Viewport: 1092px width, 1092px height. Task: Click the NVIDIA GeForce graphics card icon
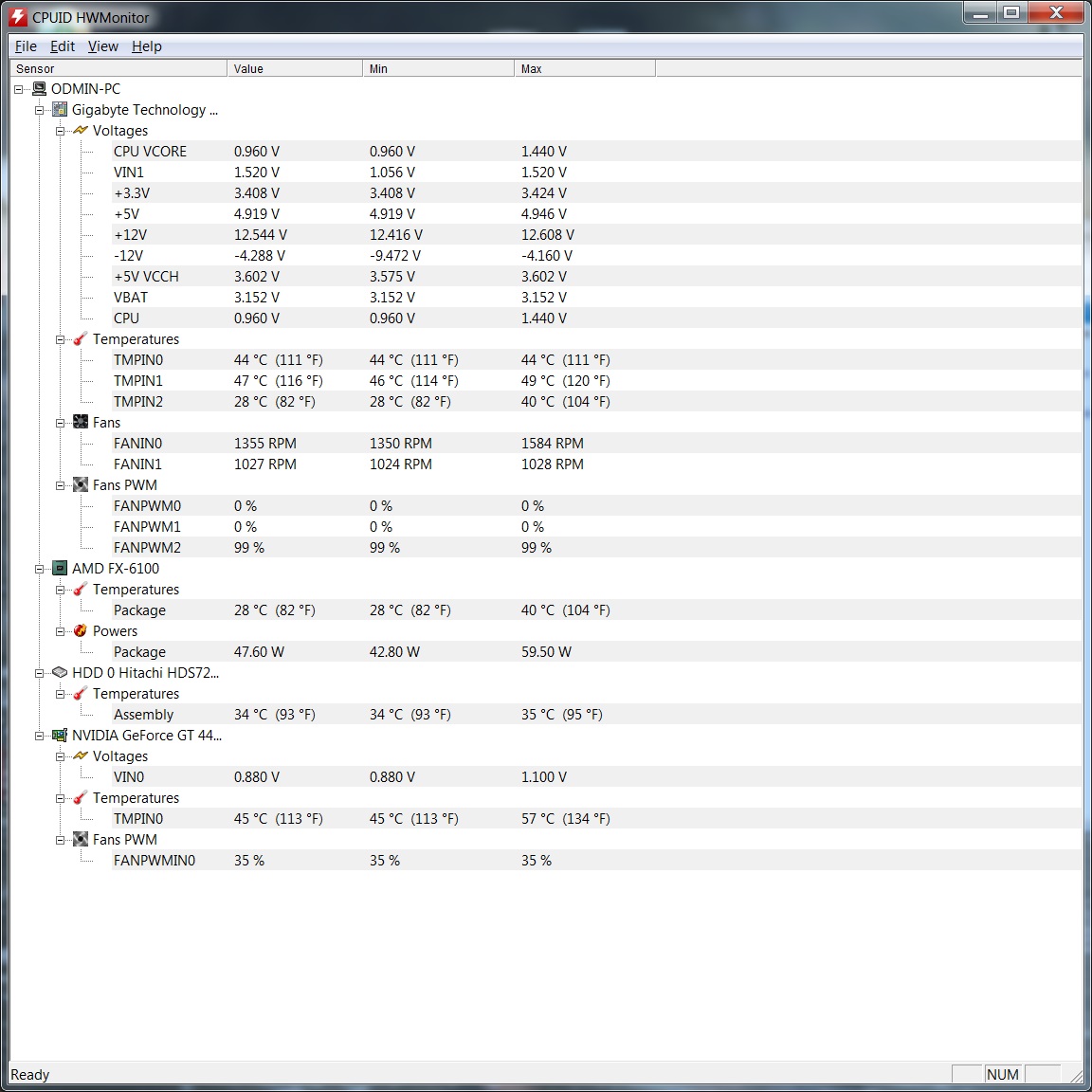tap(60, 736)
